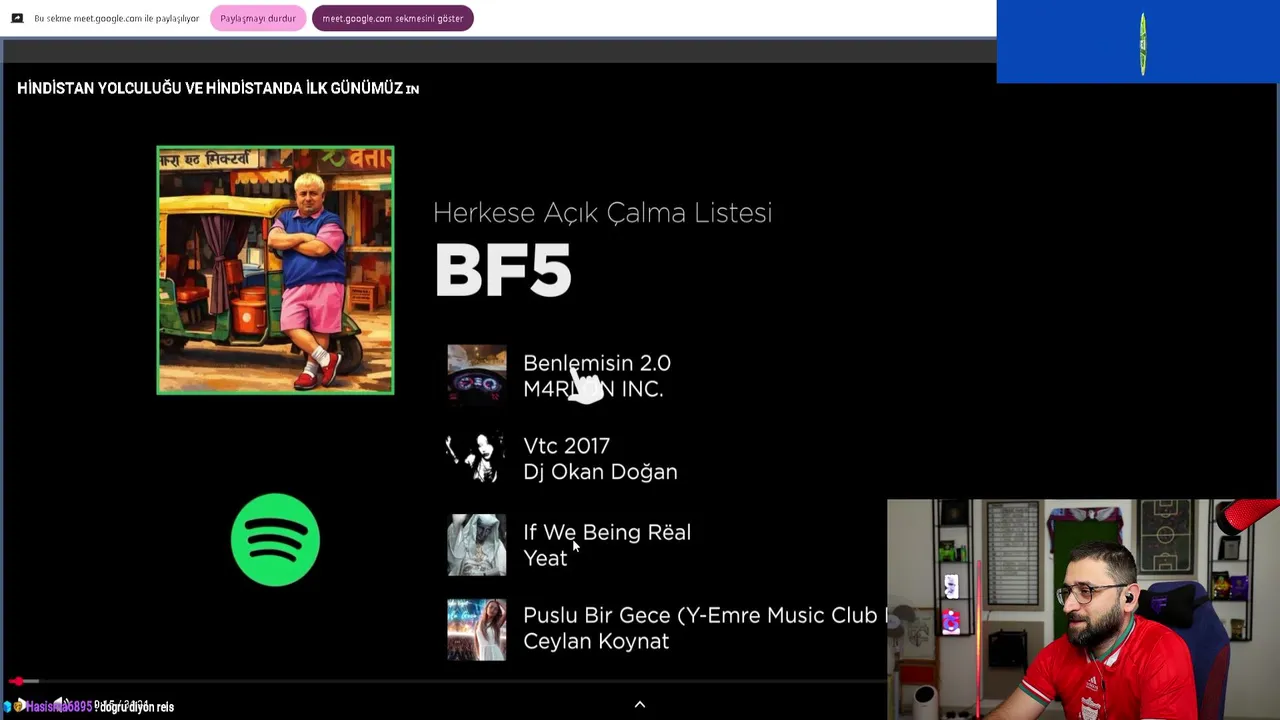The height and width of the screenshot is (720, 1280).
Task: Click the blue panel in the top-right corner
Action: click(x=1138, y=42)
